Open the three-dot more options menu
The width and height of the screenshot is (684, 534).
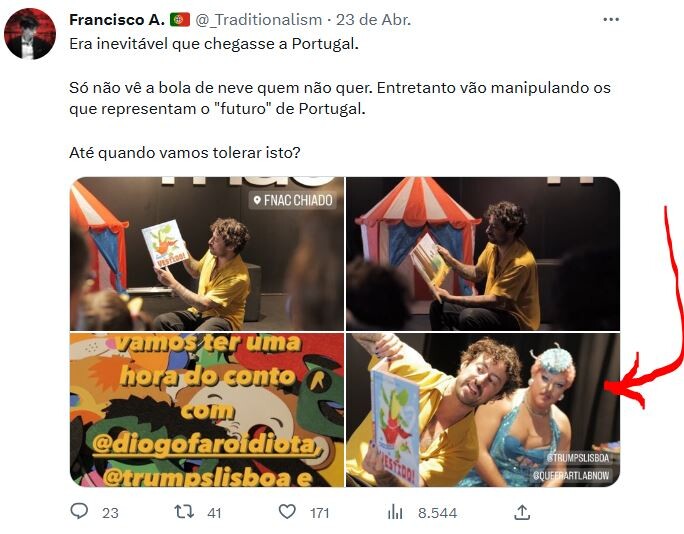612,20
